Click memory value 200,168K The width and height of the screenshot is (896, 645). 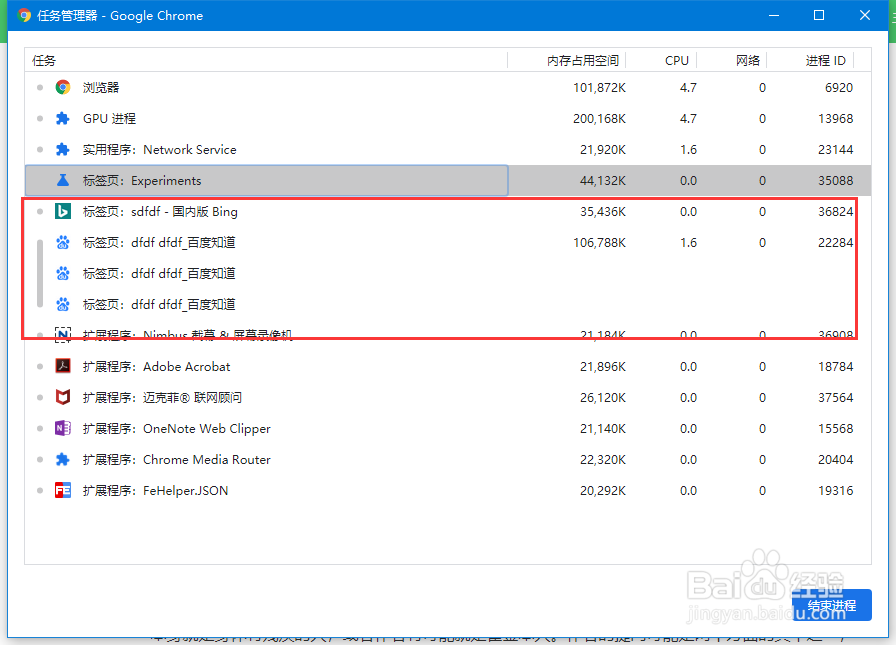599,118
